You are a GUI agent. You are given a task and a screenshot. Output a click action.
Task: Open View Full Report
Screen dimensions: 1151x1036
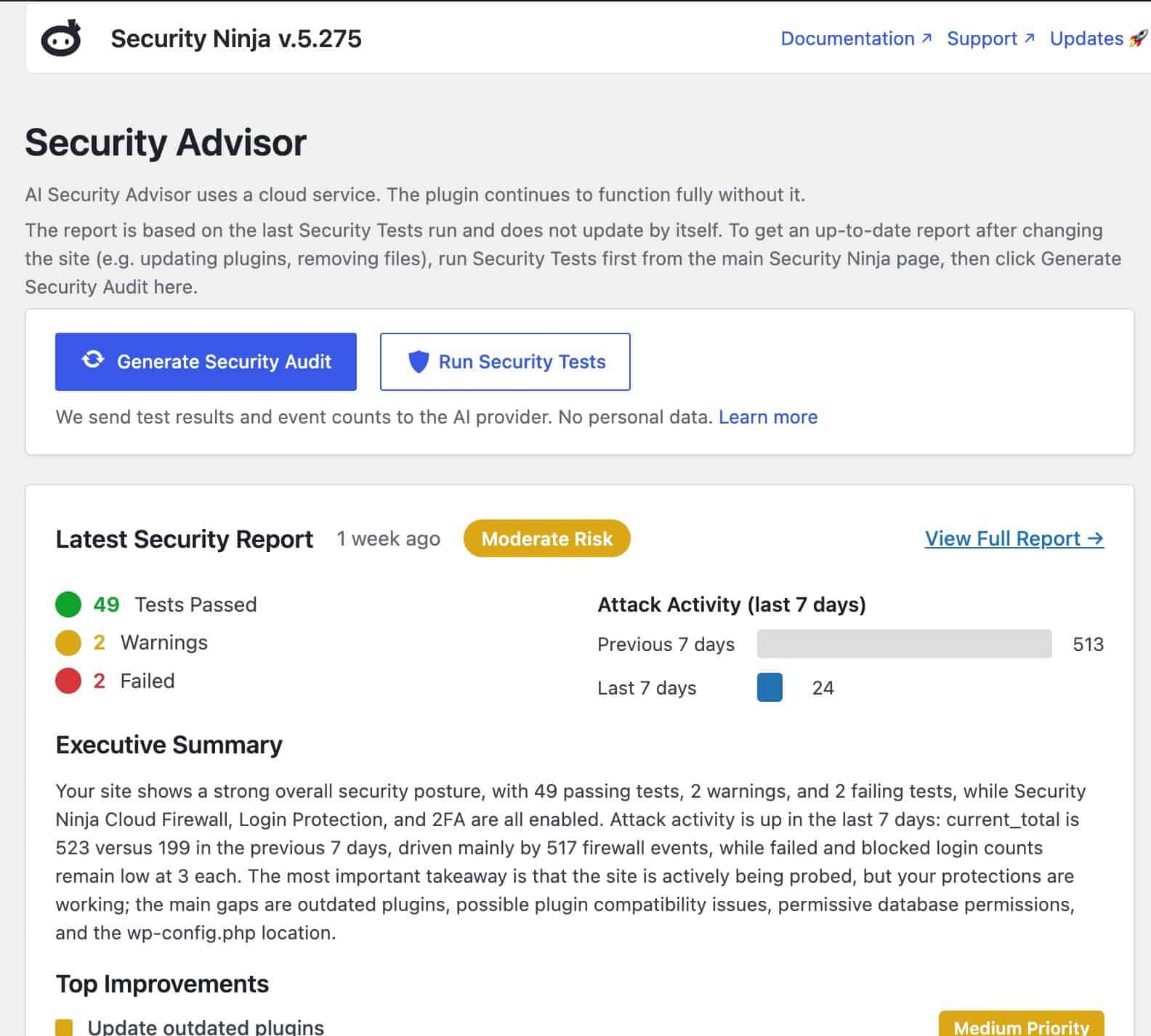click(x=1014, y=539)
